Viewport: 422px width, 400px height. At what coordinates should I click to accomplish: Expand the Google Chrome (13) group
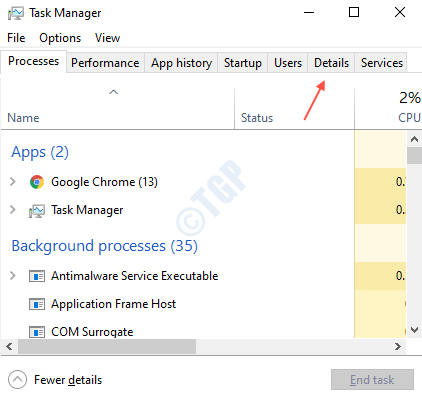pos(13,182)
